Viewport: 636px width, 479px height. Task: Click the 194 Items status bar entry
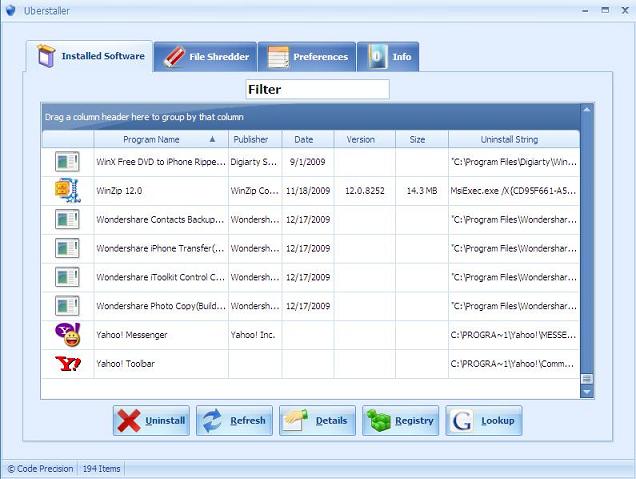point(101,468)
